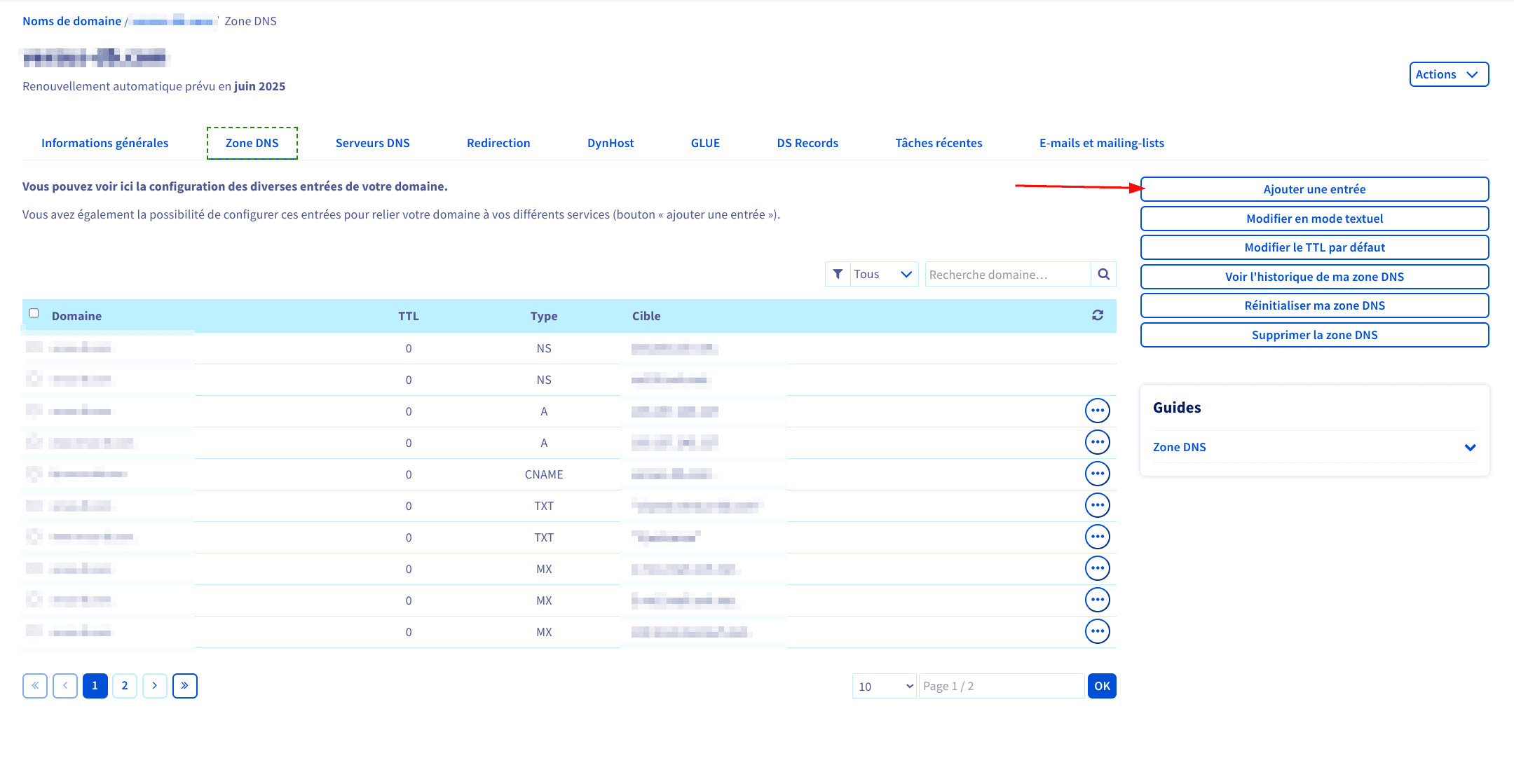Open options menu for first TXT record
Screen dimensions: 1514x784
click(x=1098, y=505)
